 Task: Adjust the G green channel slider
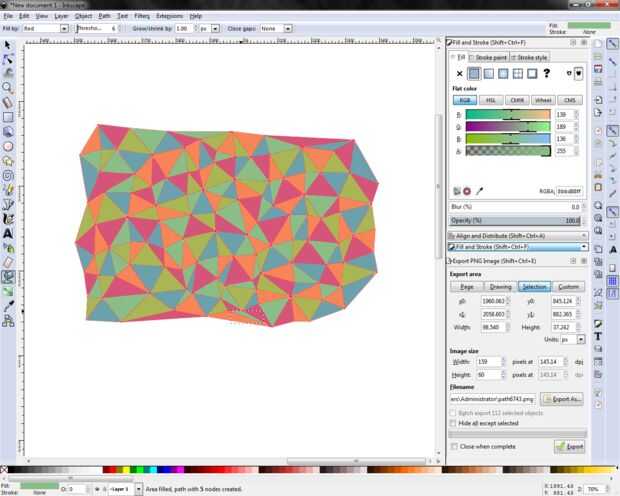click(x=508, y=127)
